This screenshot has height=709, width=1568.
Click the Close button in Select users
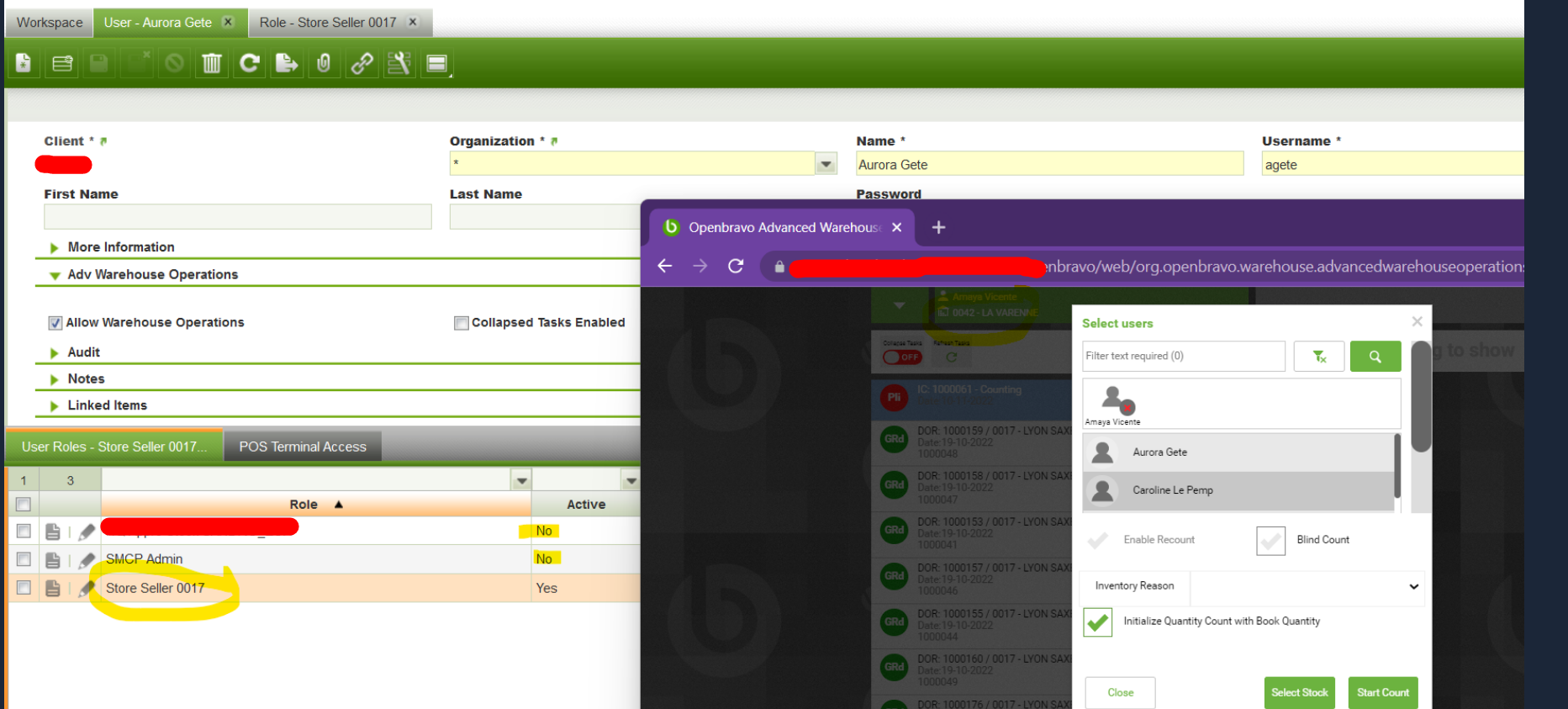pyautogui.click(x=1120, y=693)
